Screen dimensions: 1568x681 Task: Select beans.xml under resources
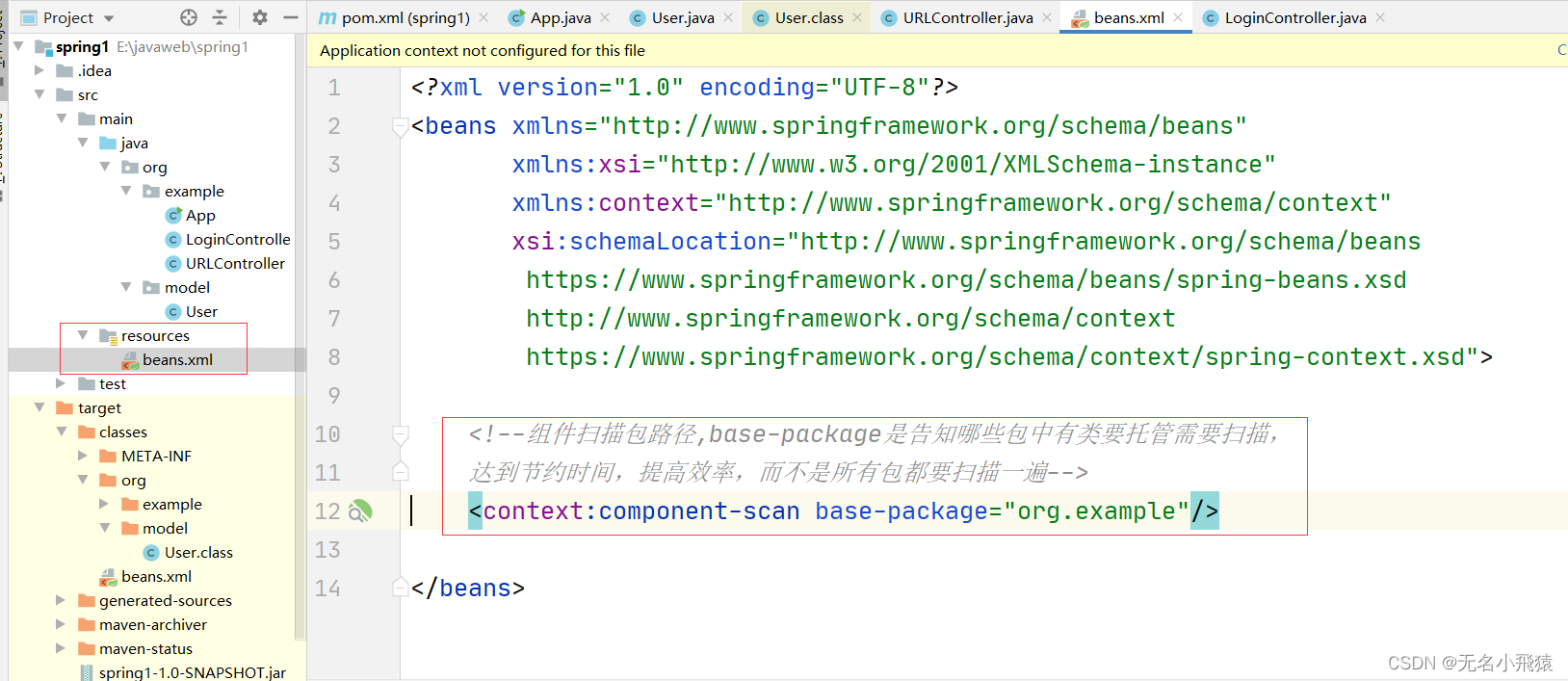click(x=177, y=359)
